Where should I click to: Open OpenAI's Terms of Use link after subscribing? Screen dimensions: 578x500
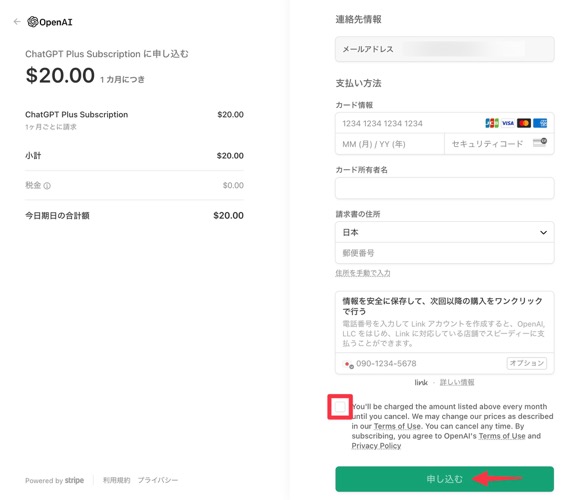click(x=502, y=436)
